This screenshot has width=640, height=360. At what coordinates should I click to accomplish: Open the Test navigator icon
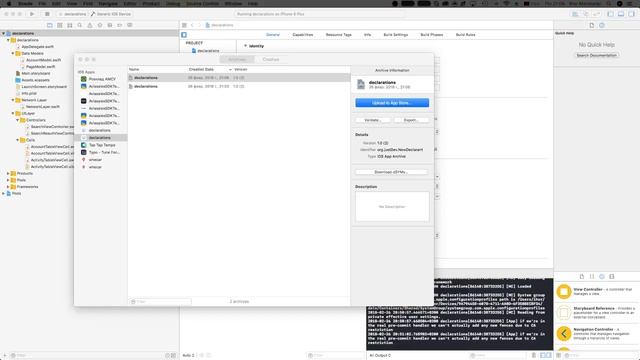100,25
